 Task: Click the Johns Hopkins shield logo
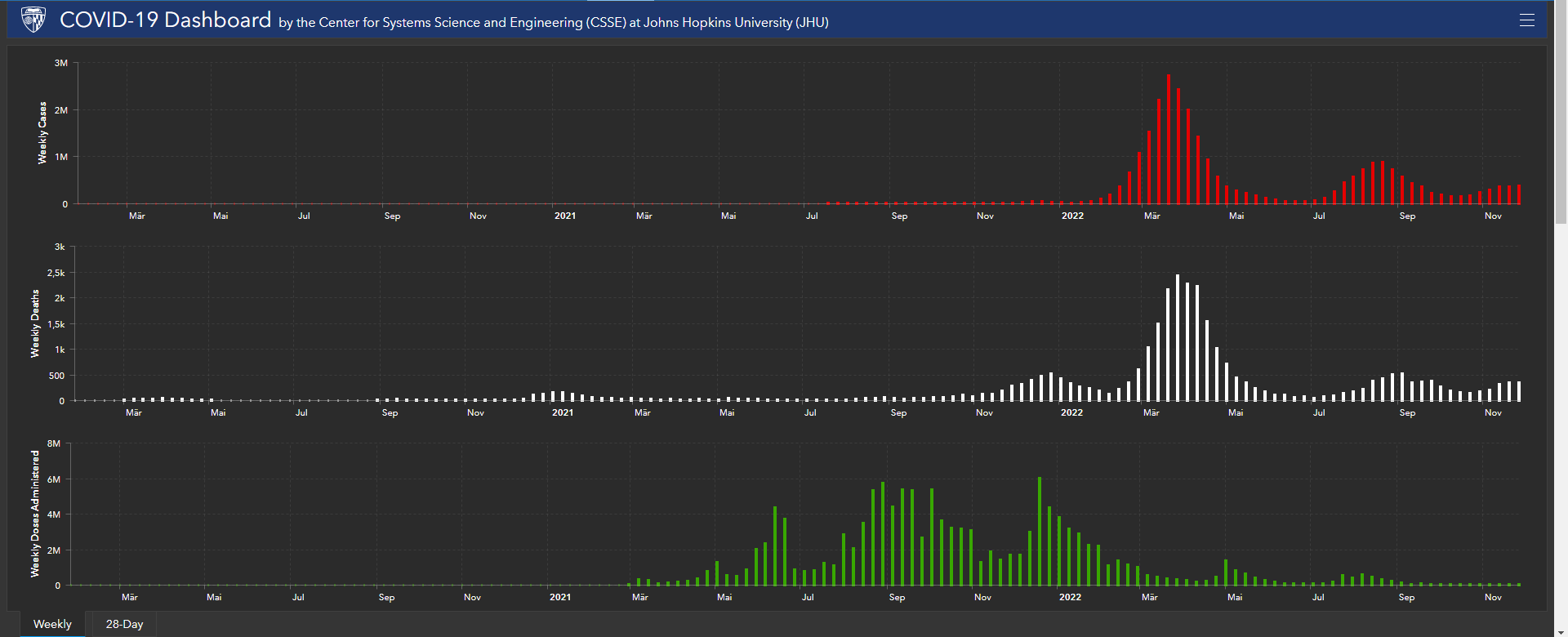click(x=33, y=20)
